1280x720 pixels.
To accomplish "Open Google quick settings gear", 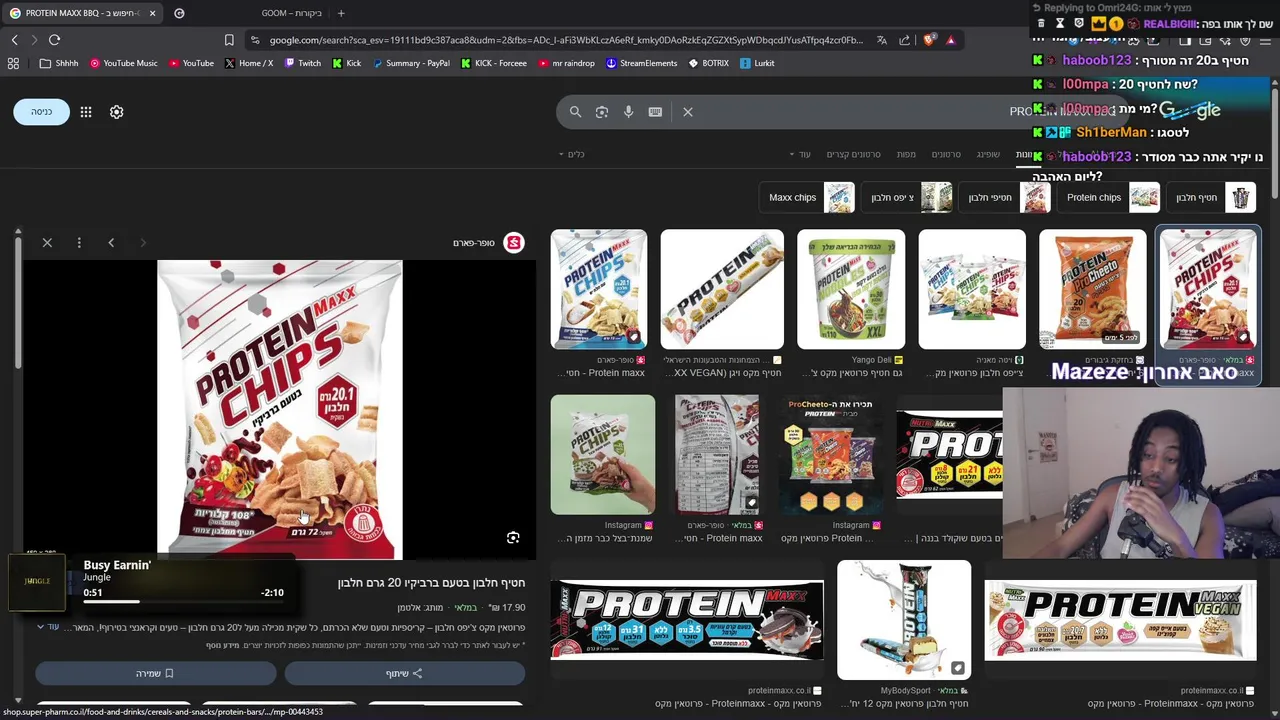I will click(x=117, y=112).
